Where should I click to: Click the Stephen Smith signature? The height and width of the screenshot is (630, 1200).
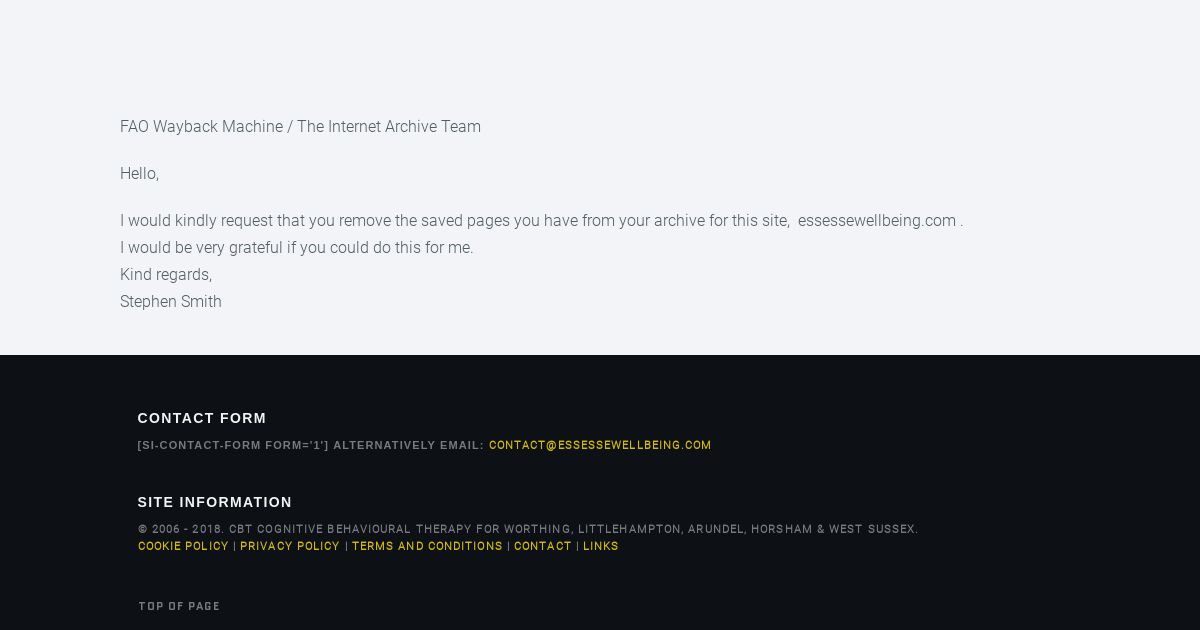pos(171,301)
